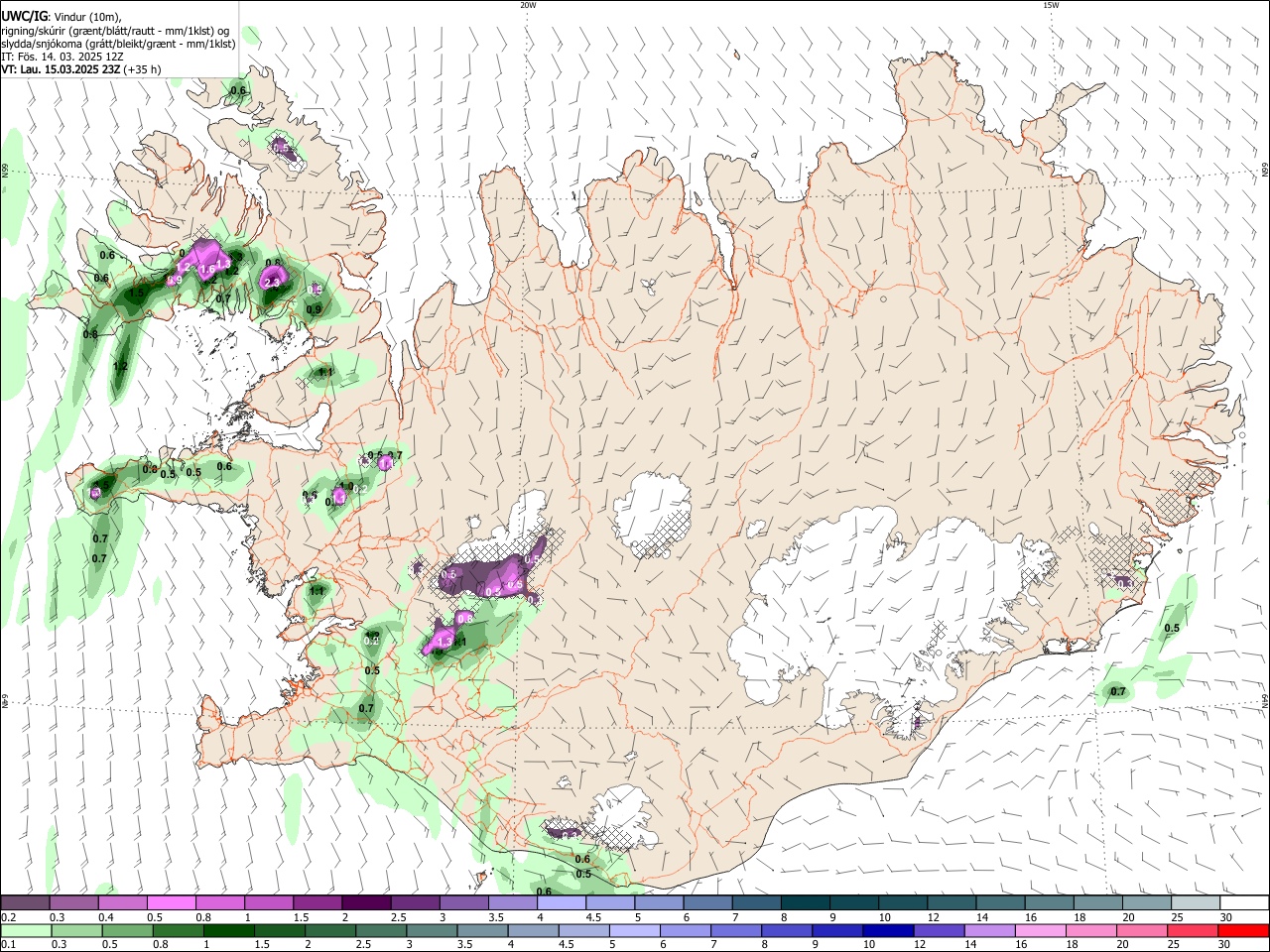Click the 'rigning/skúrir (grænt/blátt/rautt - mm/1klst) og' line

115,31
